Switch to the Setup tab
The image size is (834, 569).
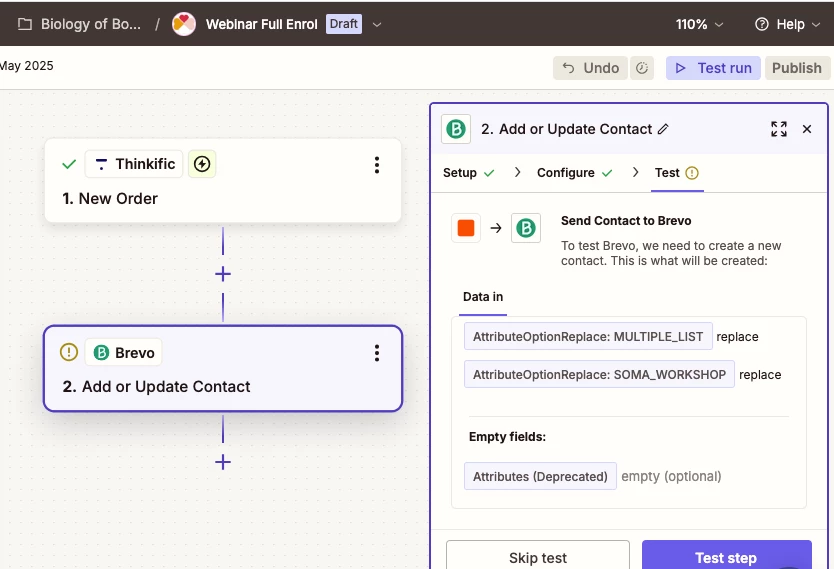coord(469,173)
